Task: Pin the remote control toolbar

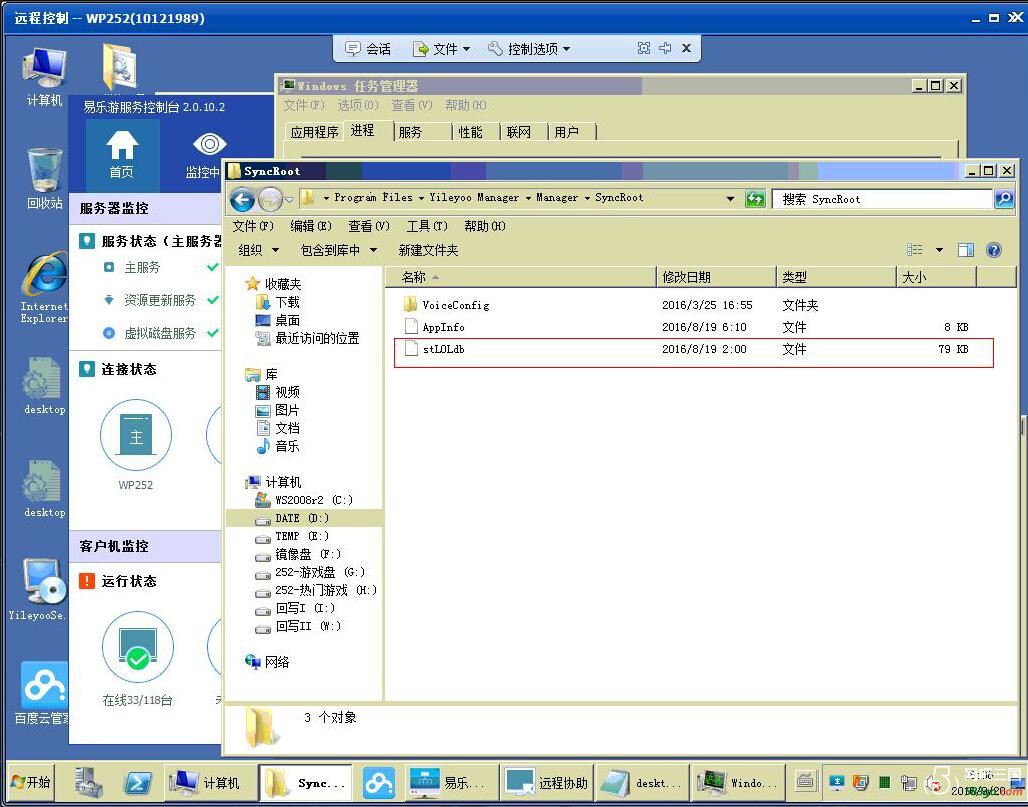Action: [665, 48]
